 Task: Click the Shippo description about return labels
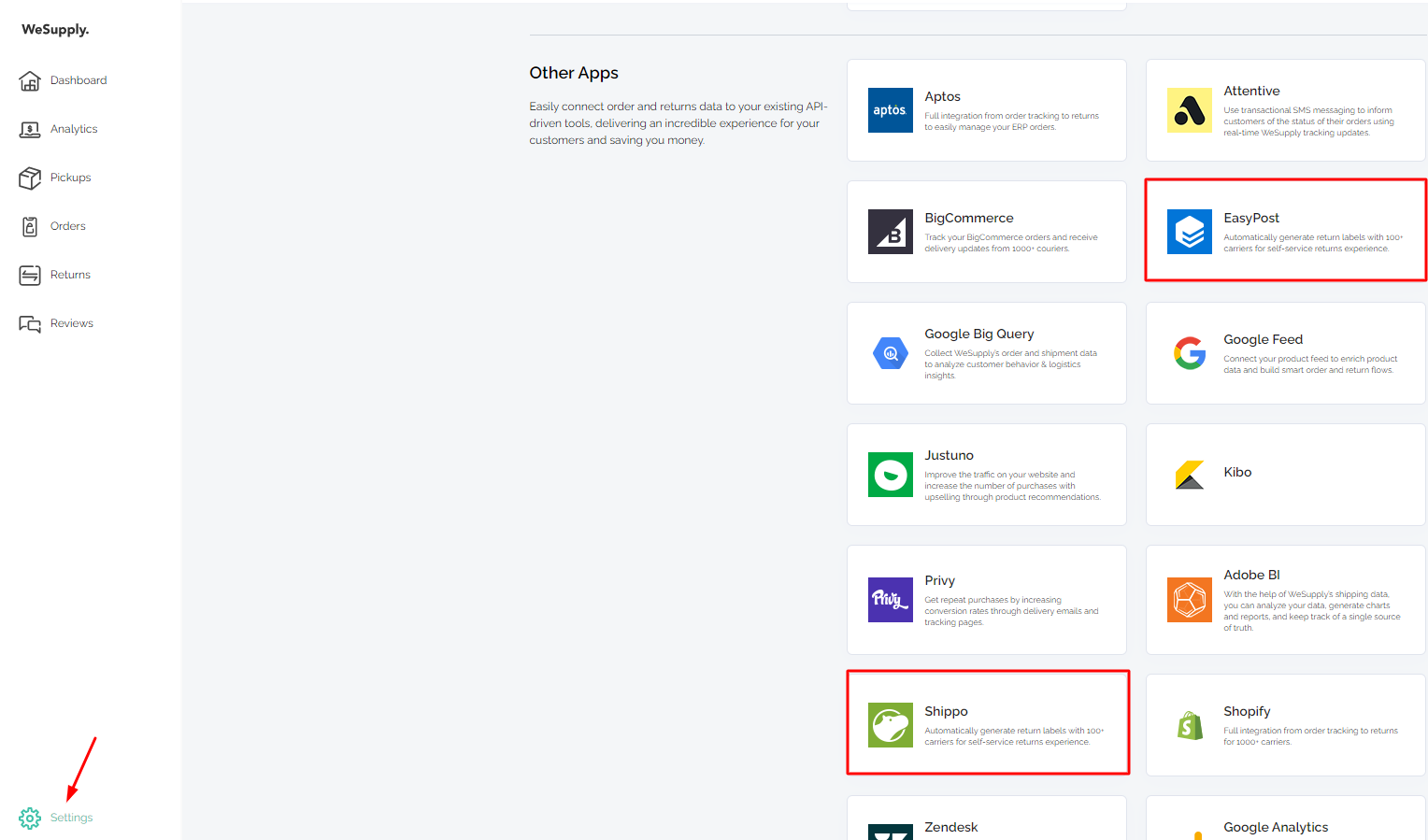point(1014,736)
